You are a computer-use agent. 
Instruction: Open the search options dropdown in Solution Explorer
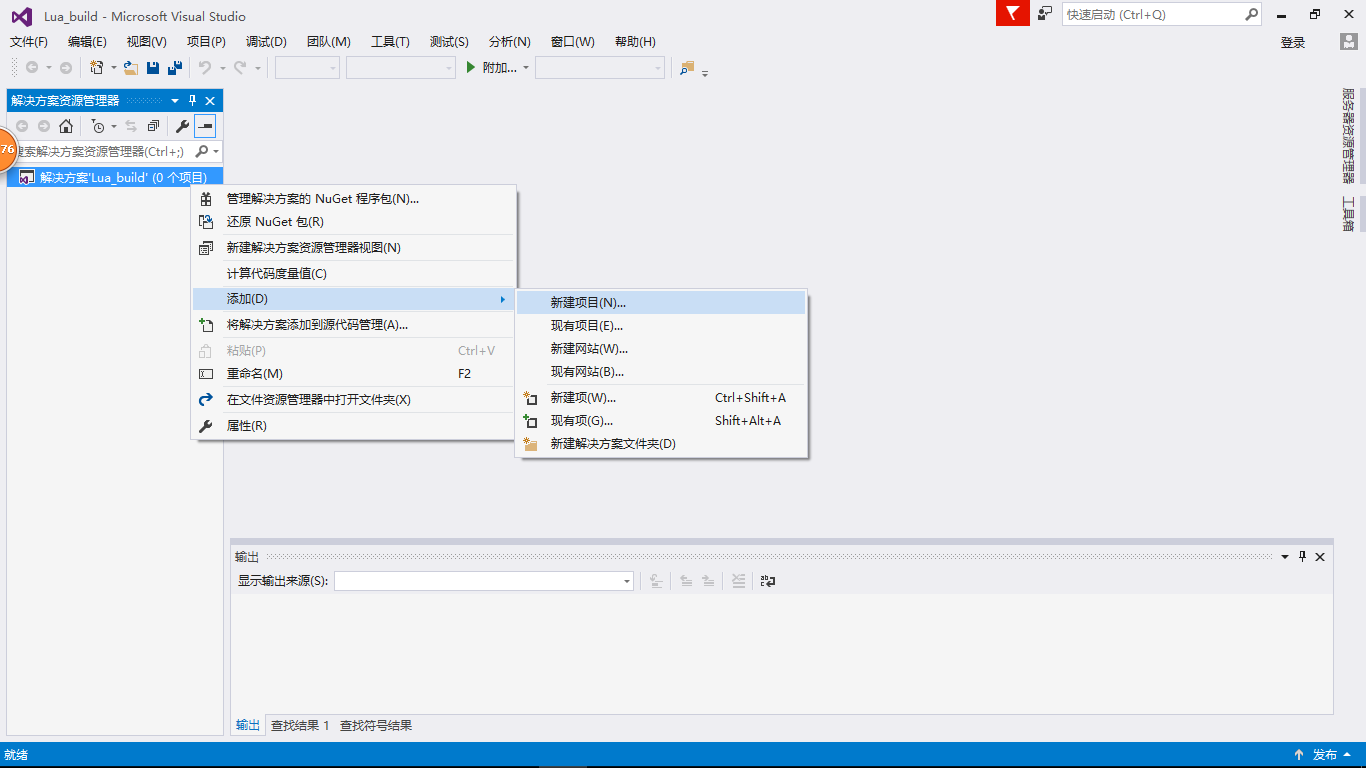click(x=217, y=151)
